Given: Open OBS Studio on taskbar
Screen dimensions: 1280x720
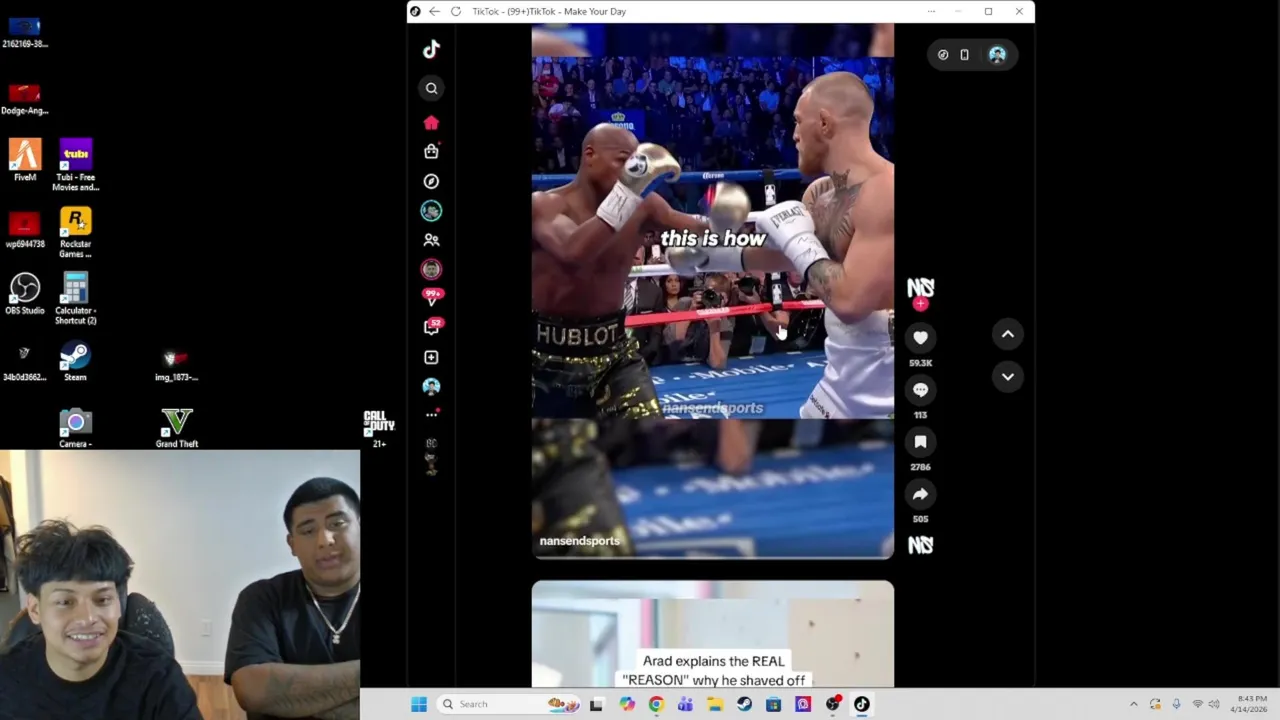Looking at the screenshot, I should (832, 704).
